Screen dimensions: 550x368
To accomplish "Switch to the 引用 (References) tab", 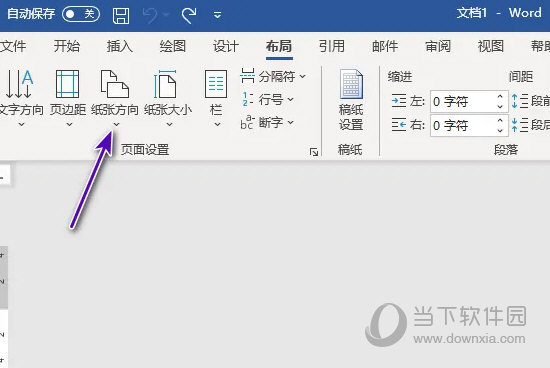I will [332, 46].
